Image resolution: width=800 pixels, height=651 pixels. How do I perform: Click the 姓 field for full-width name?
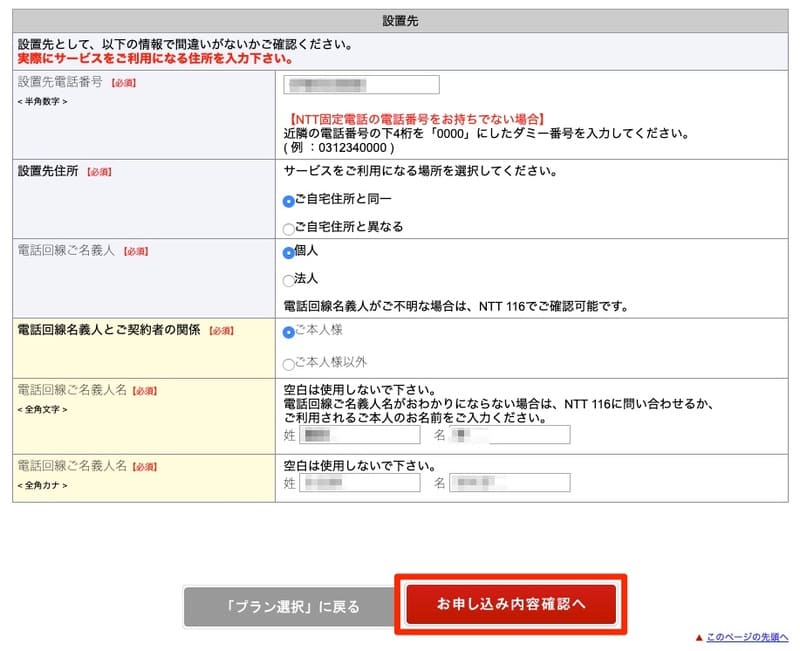tap(360, 435)
